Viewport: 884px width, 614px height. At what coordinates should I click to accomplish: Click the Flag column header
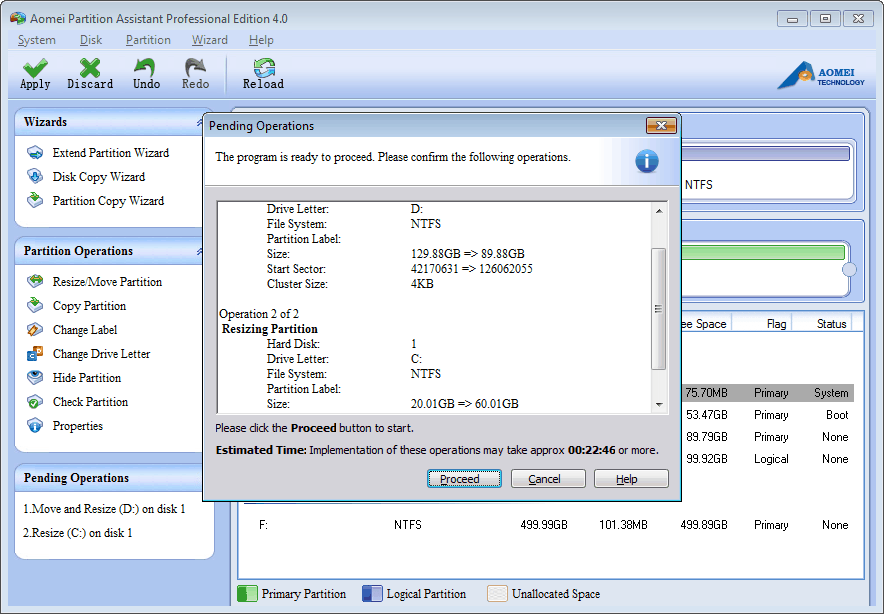click(x=776, y=324)
